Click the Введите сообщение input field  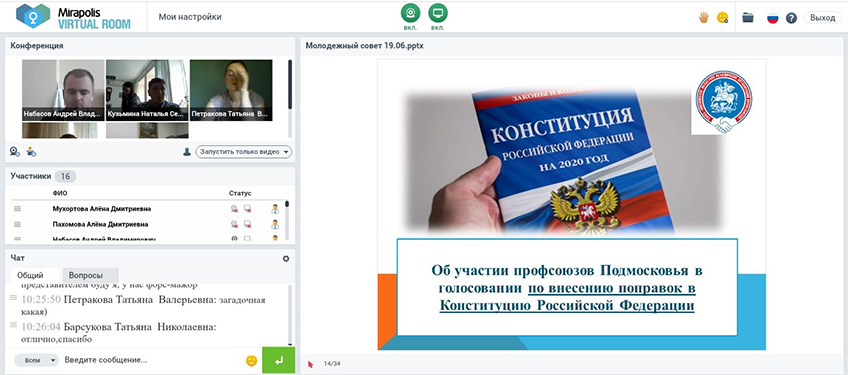(151, 360)
